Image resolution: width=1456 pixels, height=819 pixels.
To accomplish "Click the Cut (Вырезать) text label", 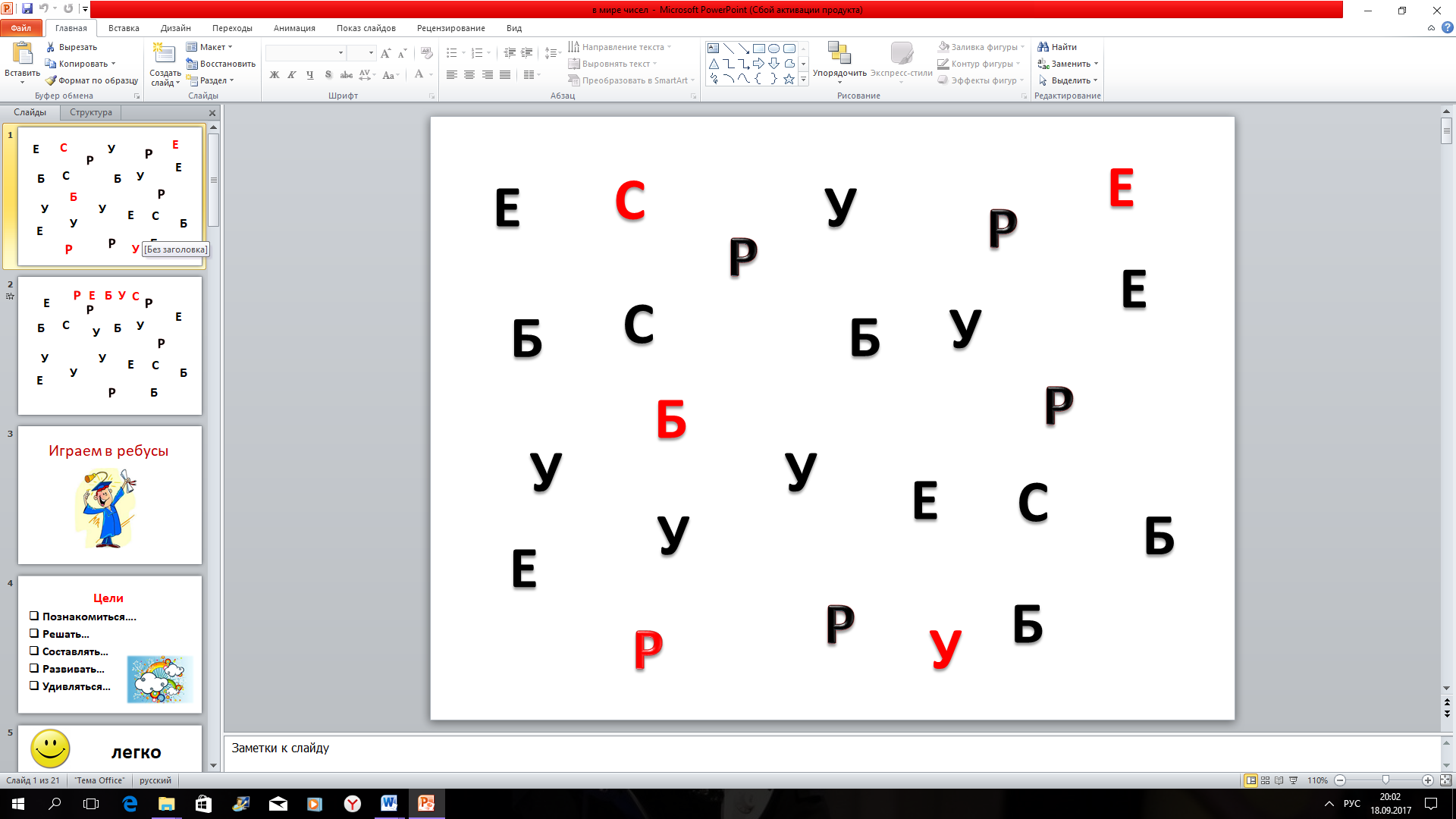I will pyautogui.click(x=78, y=47).
